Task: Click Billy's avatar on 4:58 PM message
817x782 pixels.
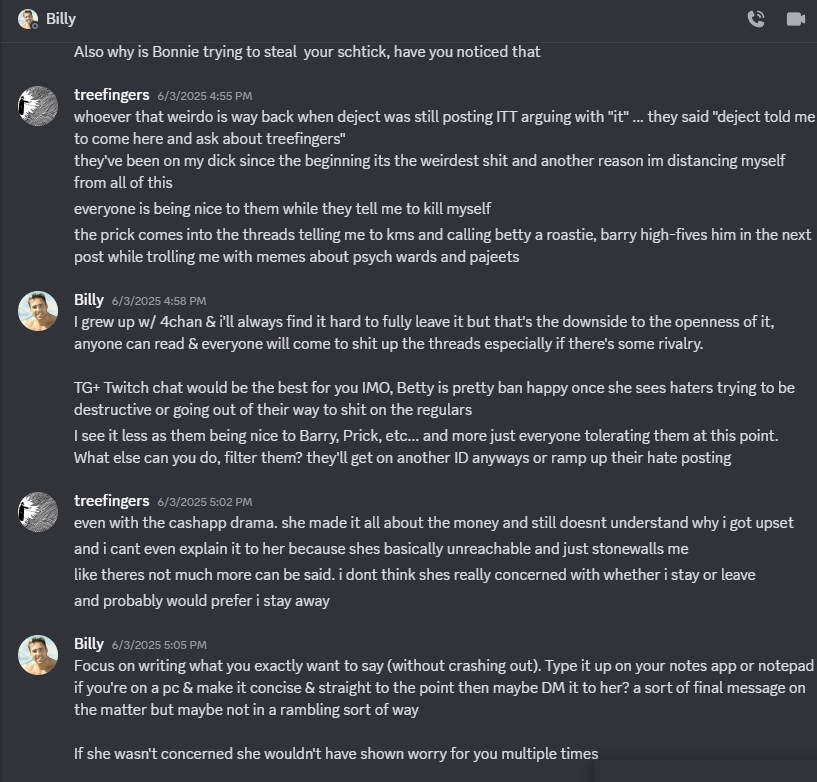Action: click(x=38, y=311)
